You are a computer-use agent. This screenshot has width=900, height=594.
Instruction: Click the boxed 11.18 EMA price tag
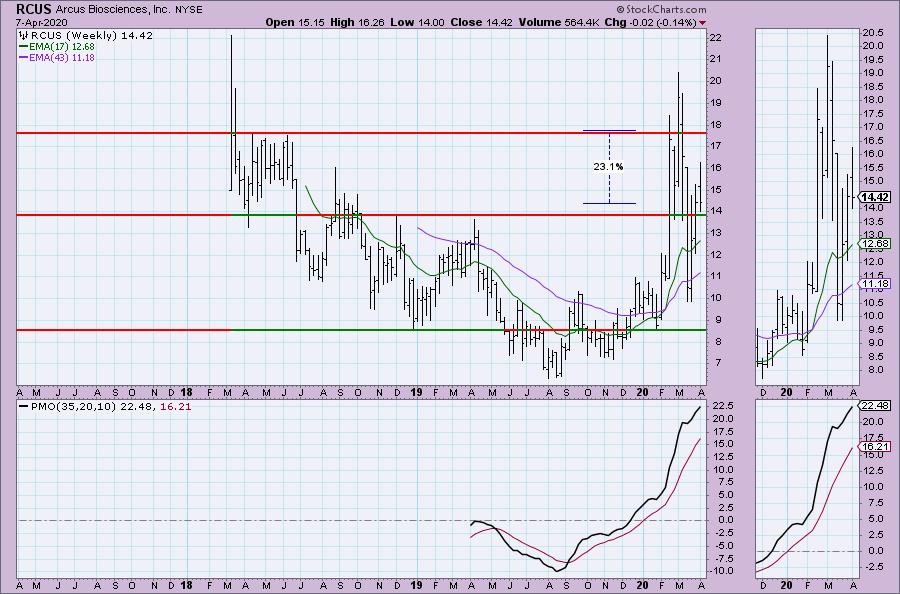876,284
